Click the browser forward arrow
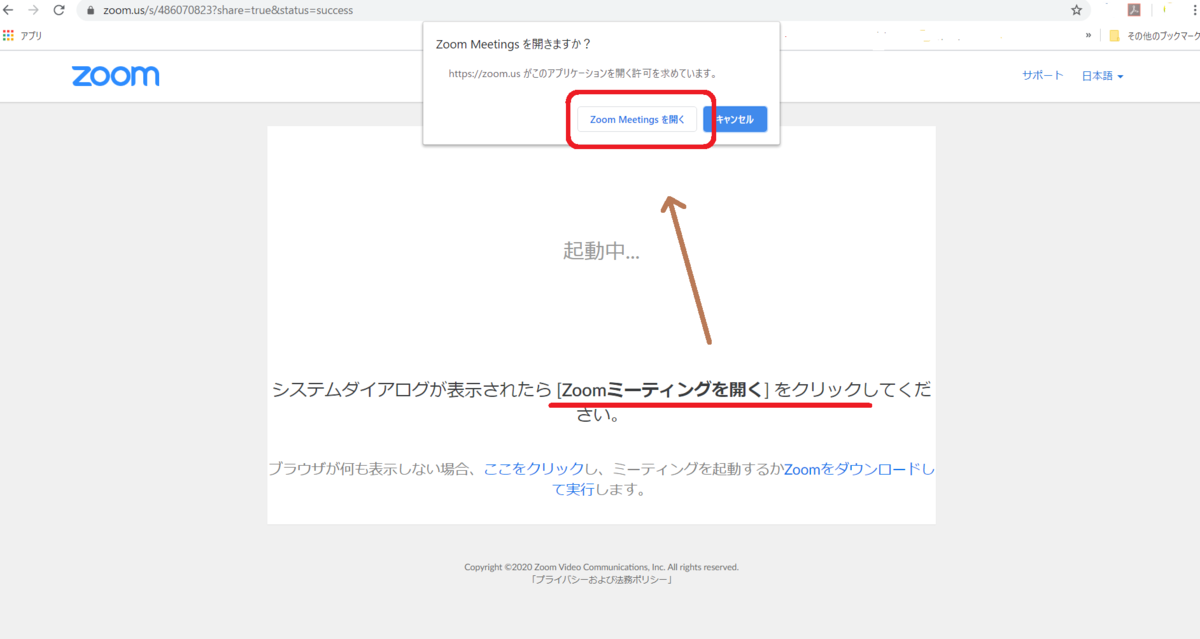This screenshot has height=639, width=1200. [x=34, y=10]
